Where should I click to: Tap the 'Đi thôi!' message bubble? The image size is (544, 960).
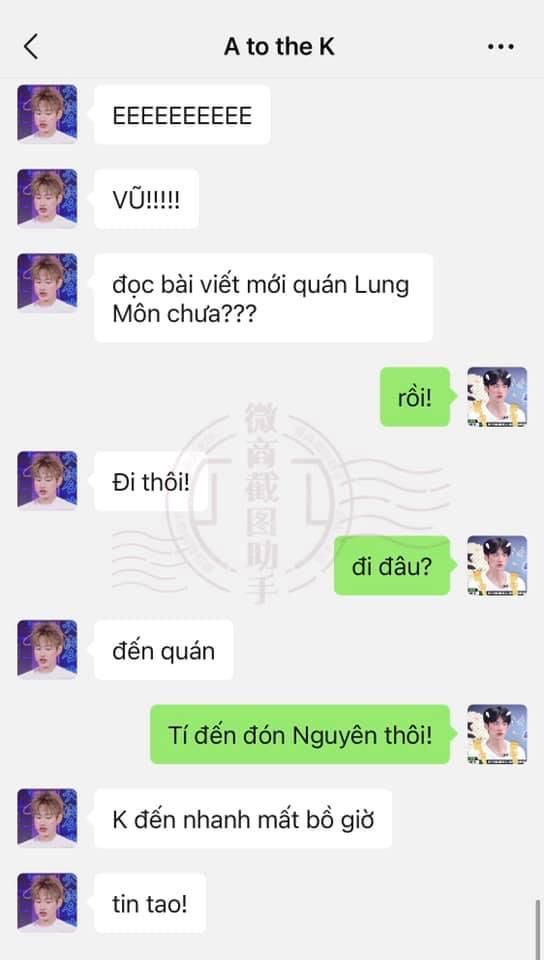pyautogui.click(x=151, y=481)
